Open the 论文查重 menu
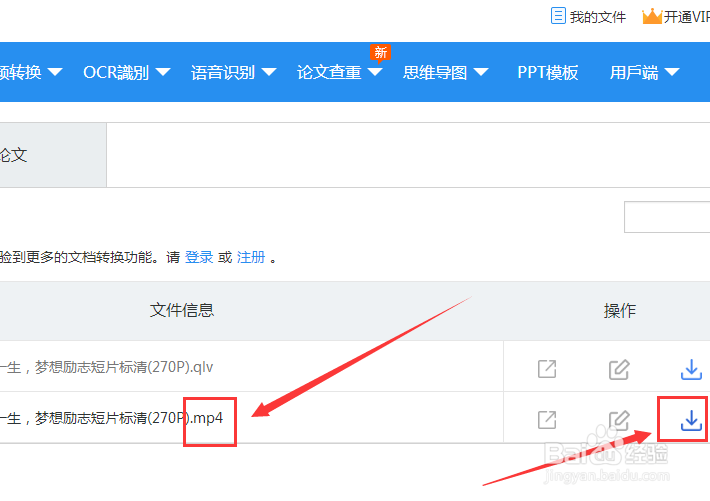Screen dimensions: 710x501 pos(329,72)
